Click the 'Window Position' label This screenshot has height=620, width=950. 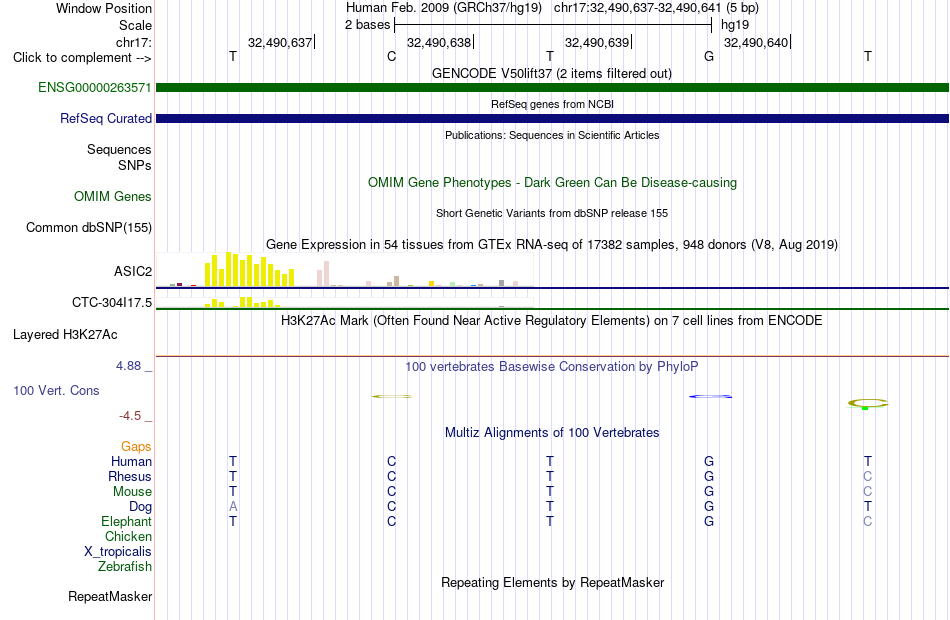(x=104, y=8)
